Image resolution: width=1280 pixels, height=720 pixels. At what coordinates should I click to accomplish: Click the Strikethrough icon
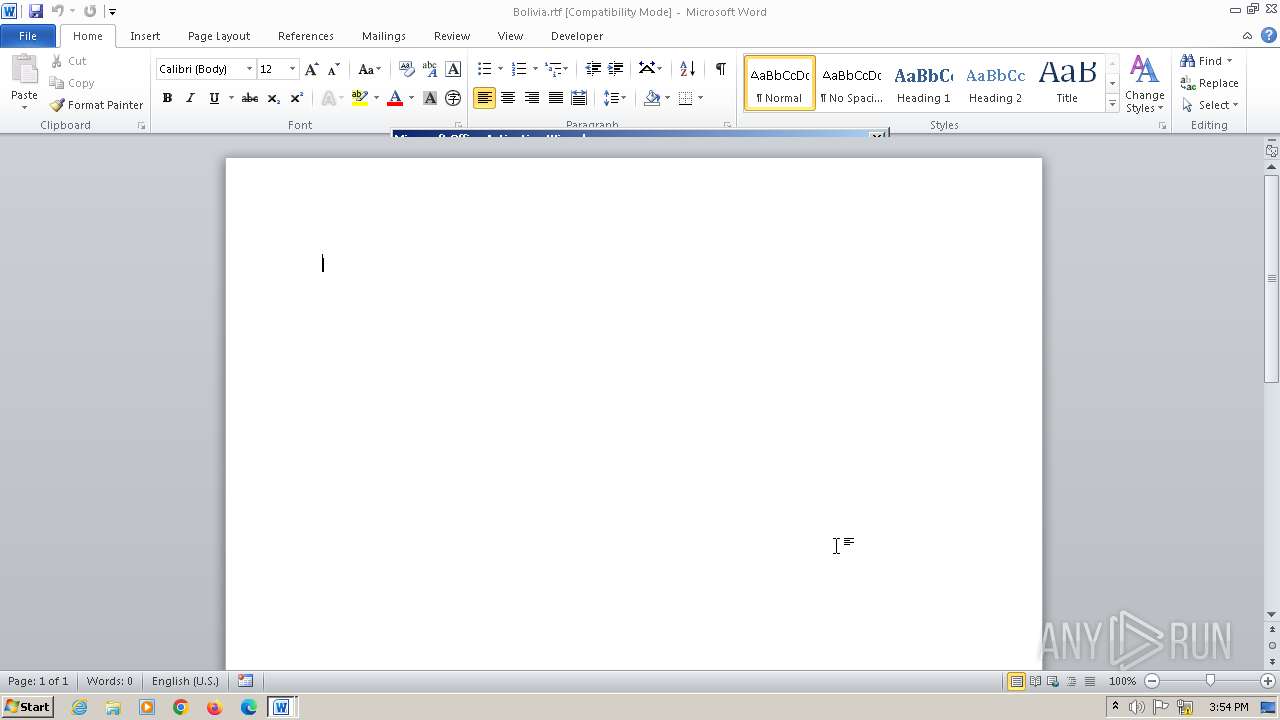250,98
